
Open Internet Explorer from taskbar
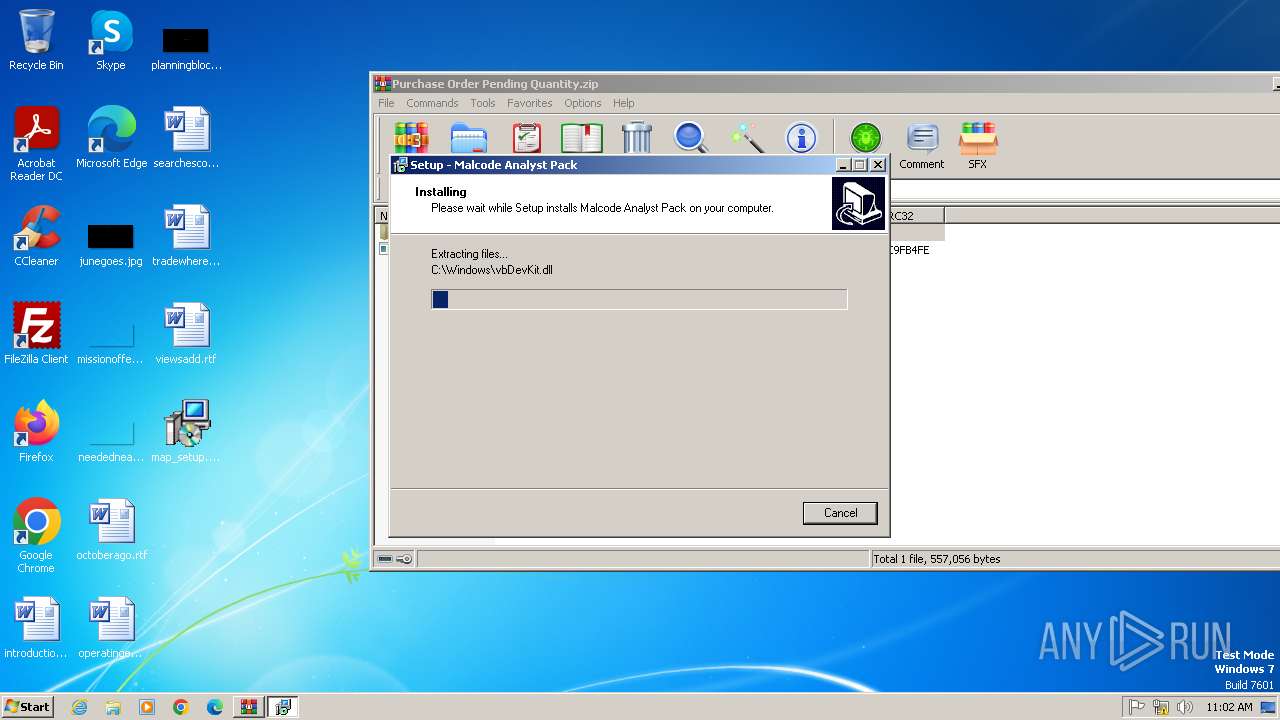[x=79, y=707]
